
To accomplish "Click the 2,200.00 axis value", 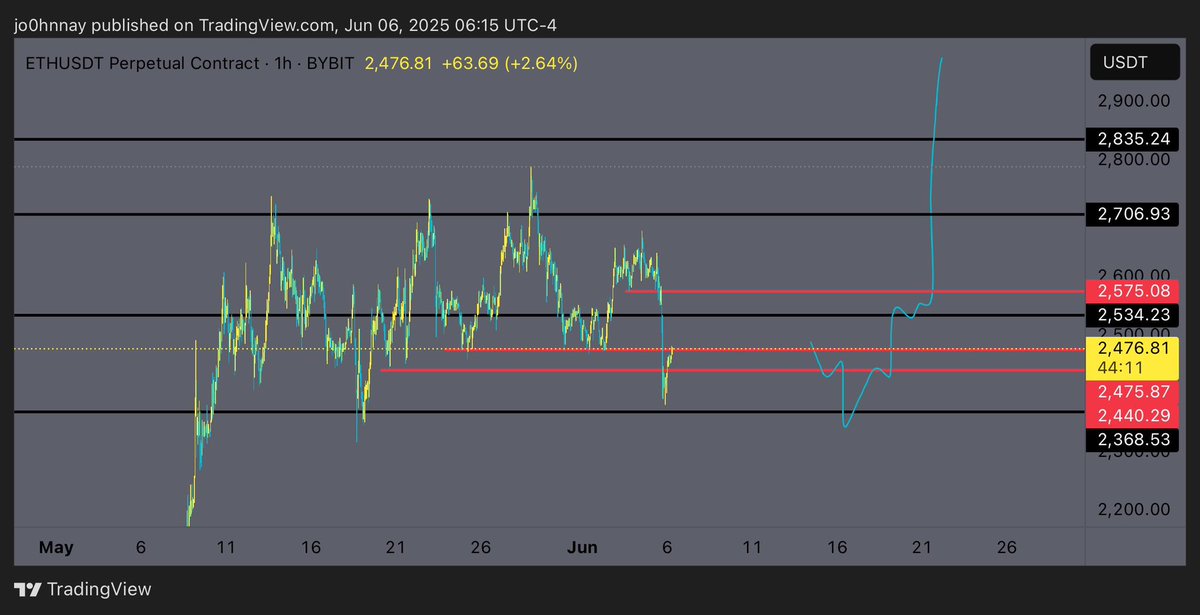I will click(1133, 509).
